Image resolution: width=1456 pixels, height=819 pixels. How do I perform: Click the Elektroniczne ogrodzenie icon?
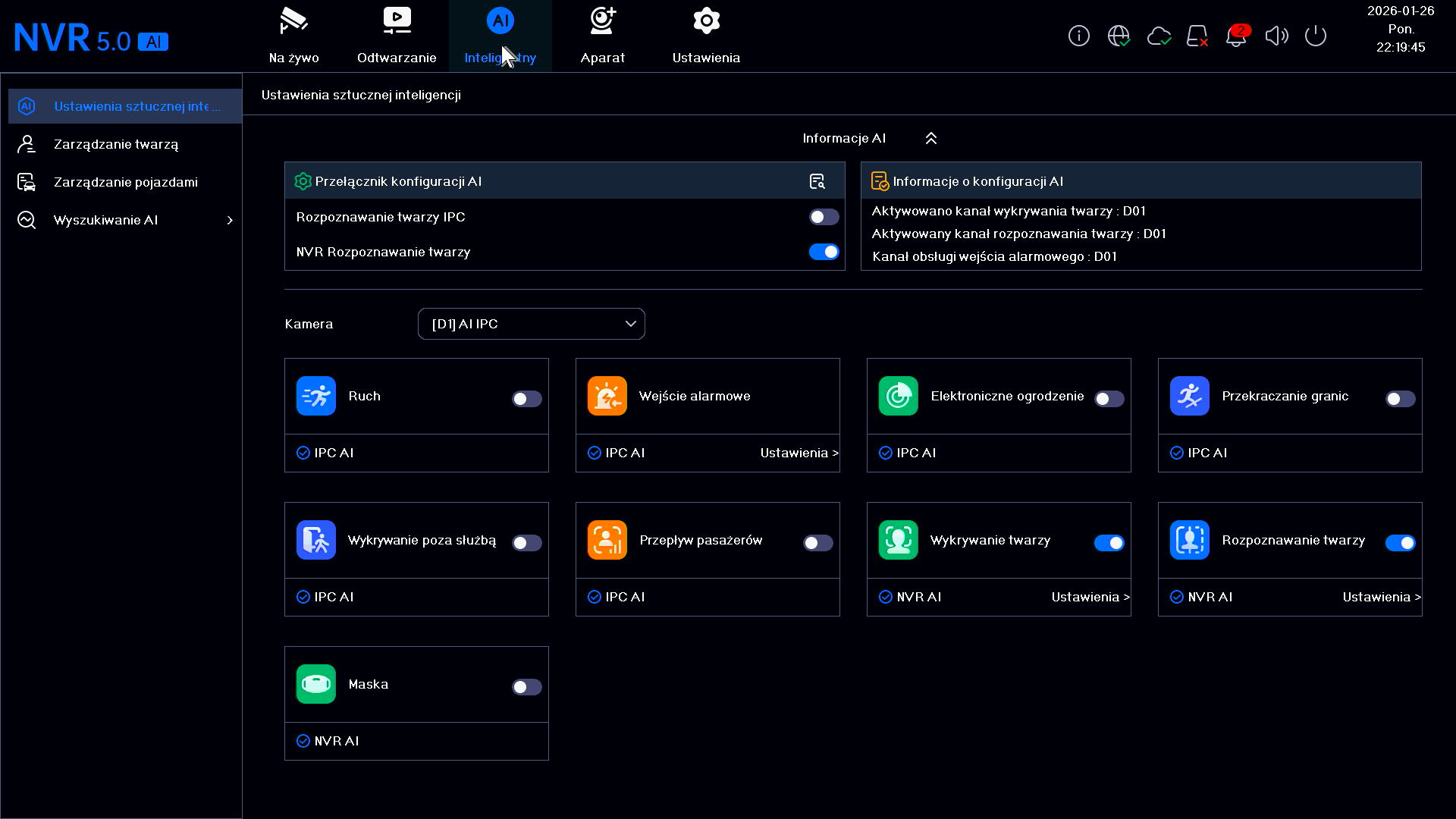(x=899, y=396)
